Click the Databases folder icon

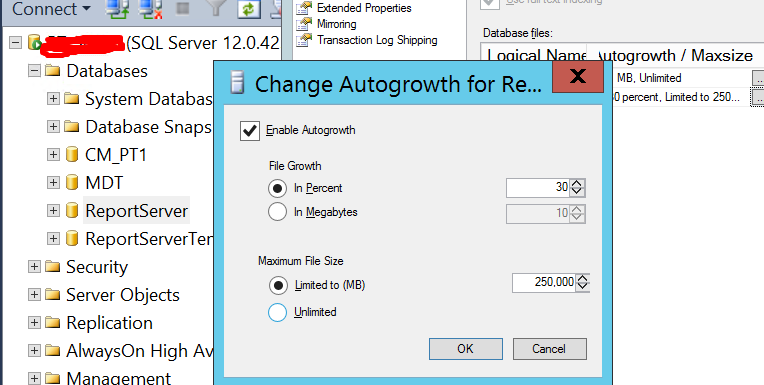pyautogui.click(x=52, y=71)
